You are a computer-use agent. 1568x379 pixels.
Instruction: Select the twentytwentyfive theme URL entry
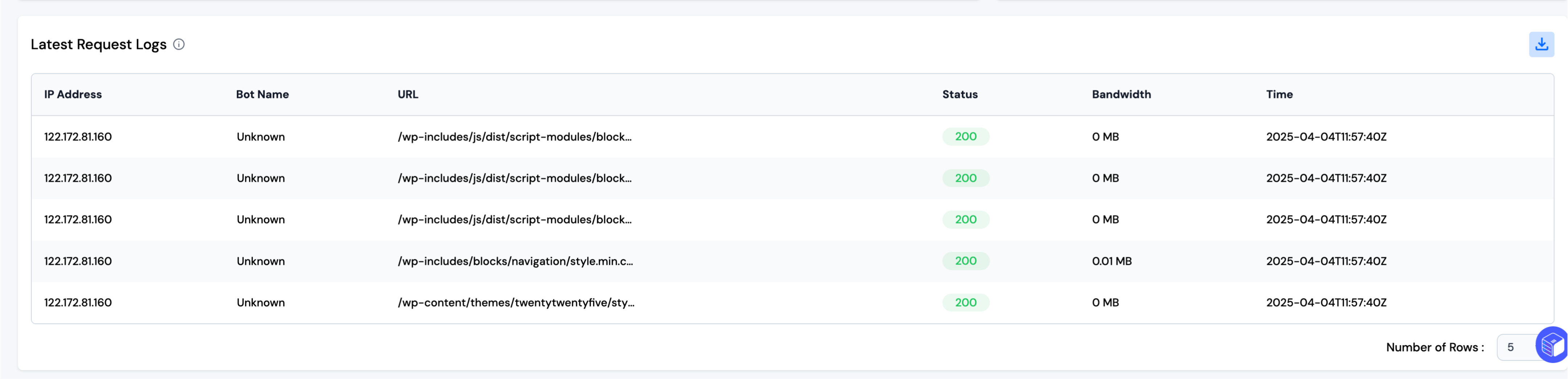click(x=516, y=302)
